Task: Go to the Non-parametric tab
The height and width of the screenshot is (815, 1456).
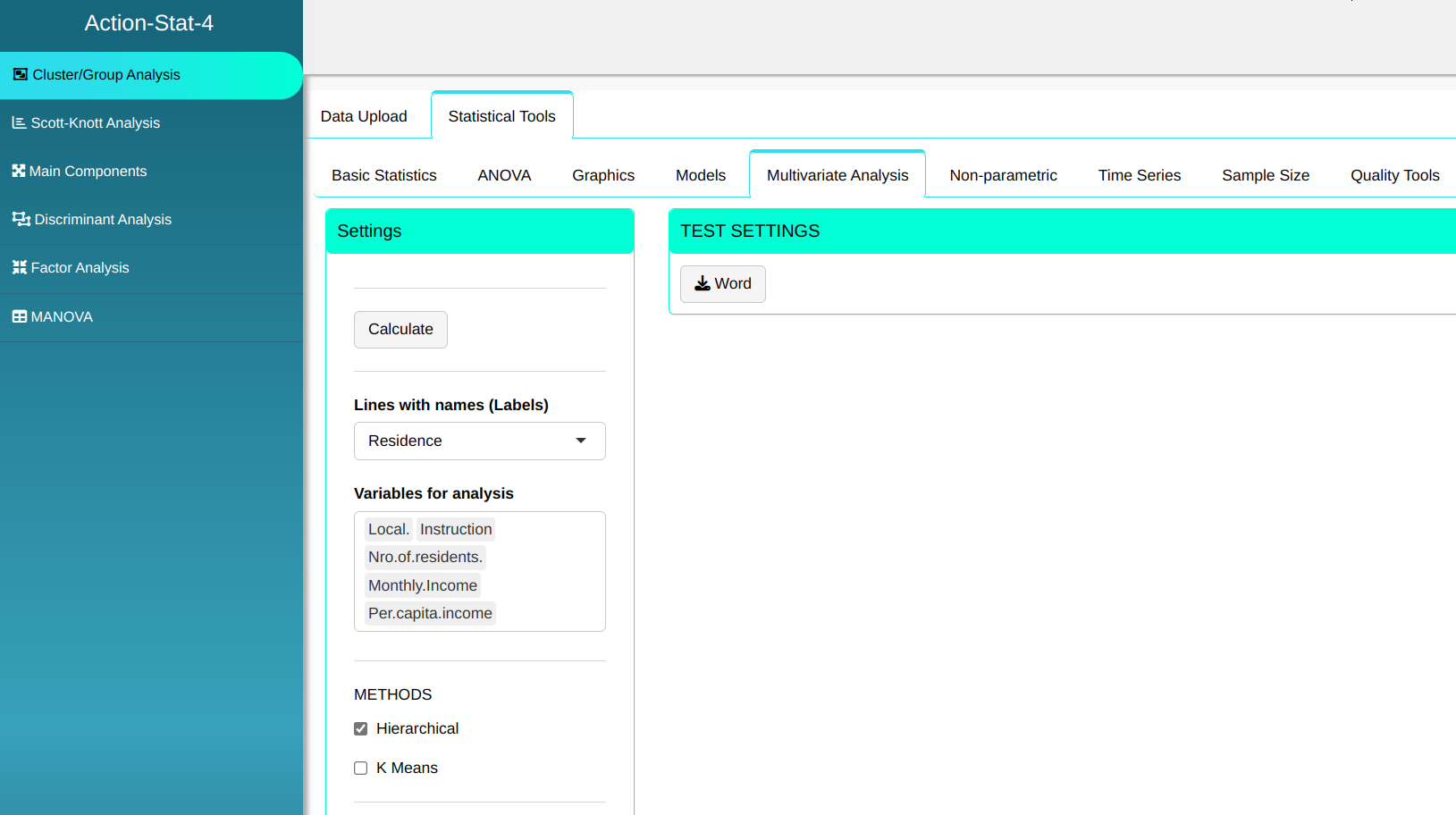Action: 1003,176
